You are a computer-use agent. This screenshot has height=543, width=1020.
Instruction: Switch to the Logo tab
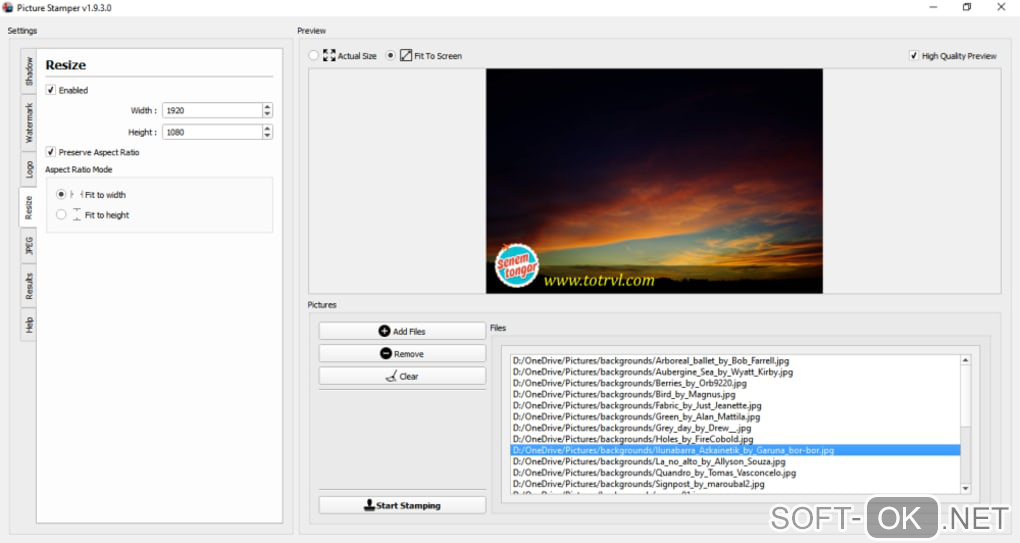29,169
